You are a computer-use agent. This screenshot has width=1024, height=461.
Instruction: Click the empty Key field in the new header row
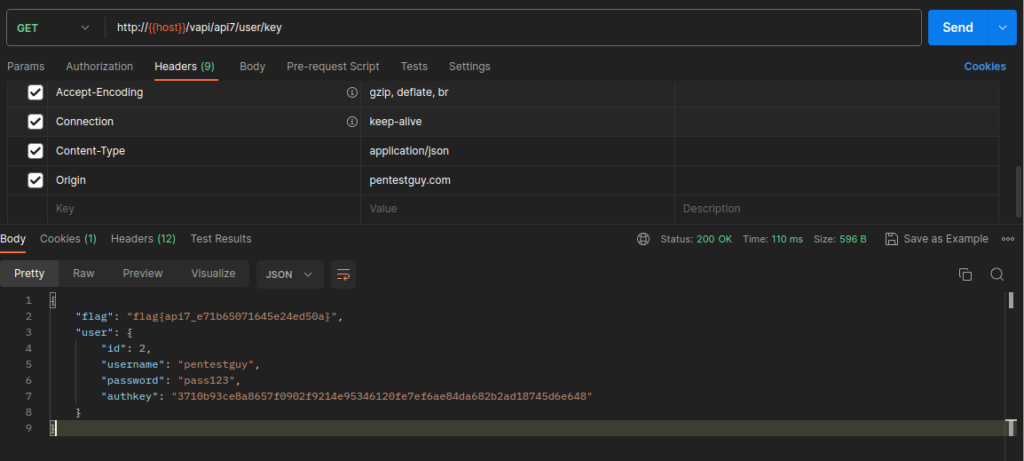coord(204,209)
